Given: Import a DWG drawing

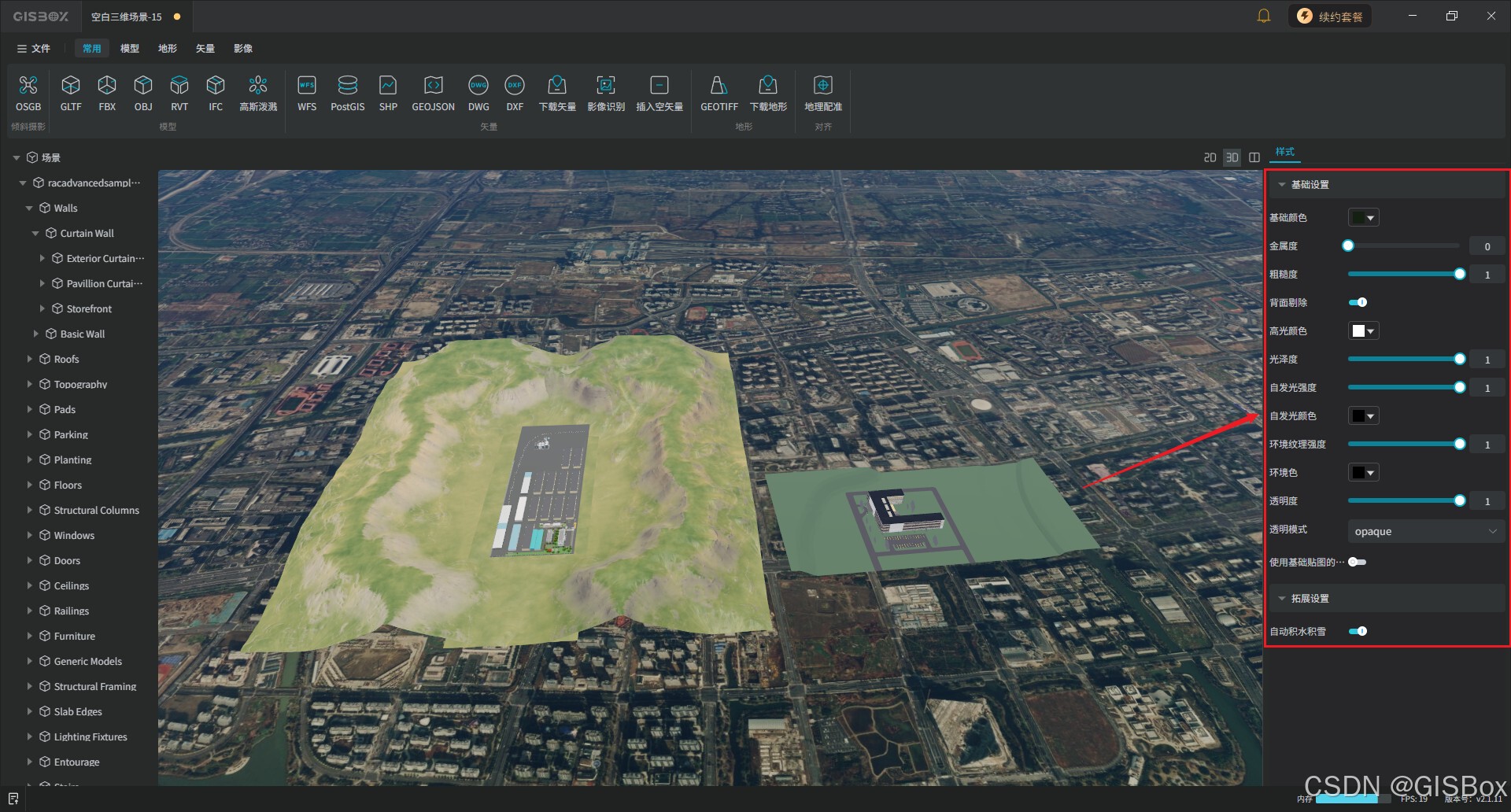Looking at the screenshot, I should pos(478,93).
